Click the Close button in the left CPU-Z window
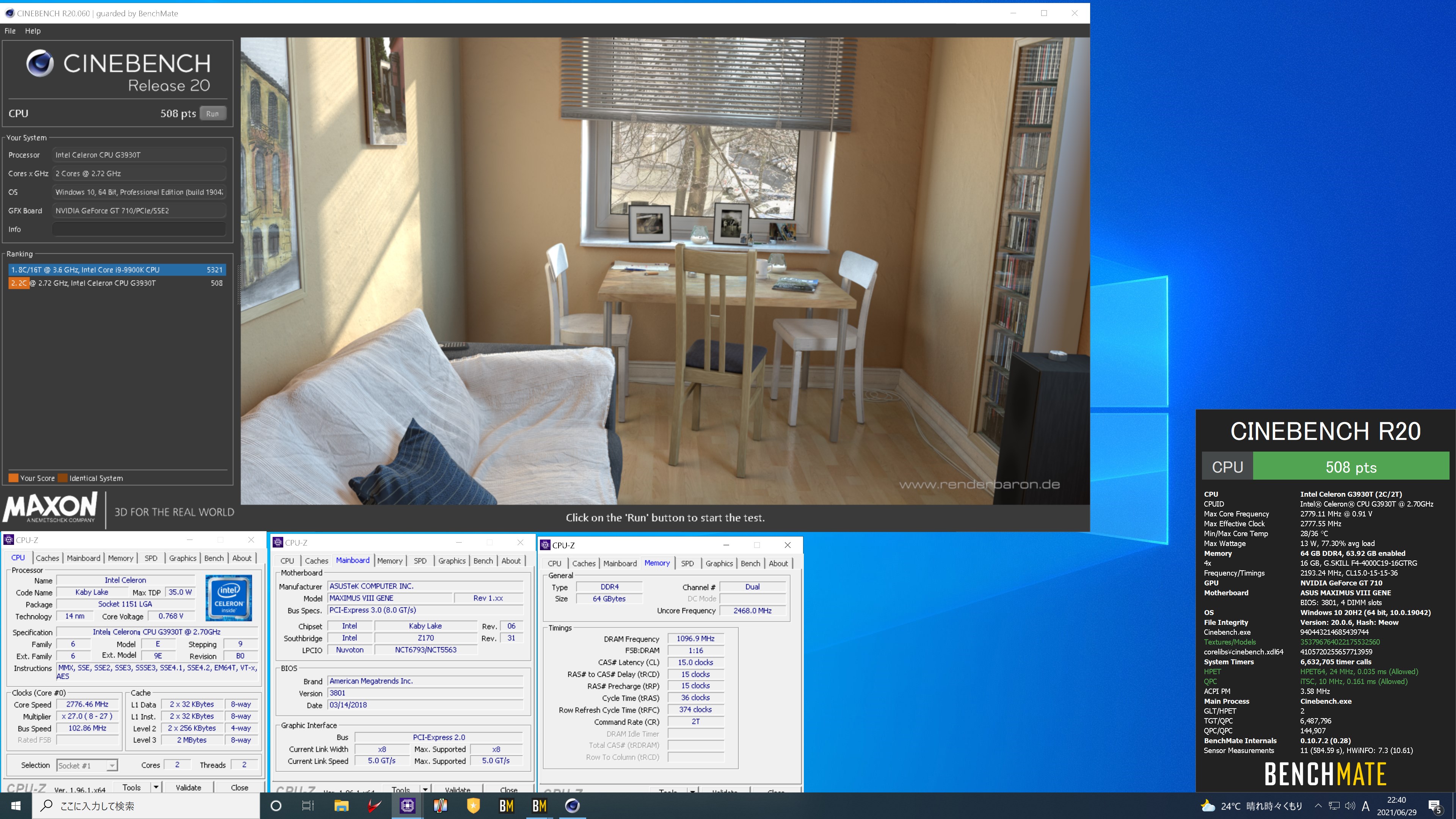 [239, 788]
